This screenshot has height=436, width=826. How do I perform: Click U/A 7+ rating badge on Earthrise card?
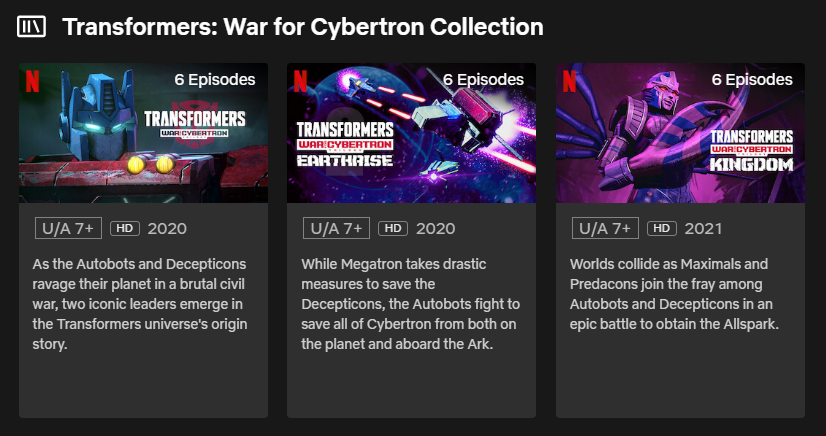[x=336, y=228]
